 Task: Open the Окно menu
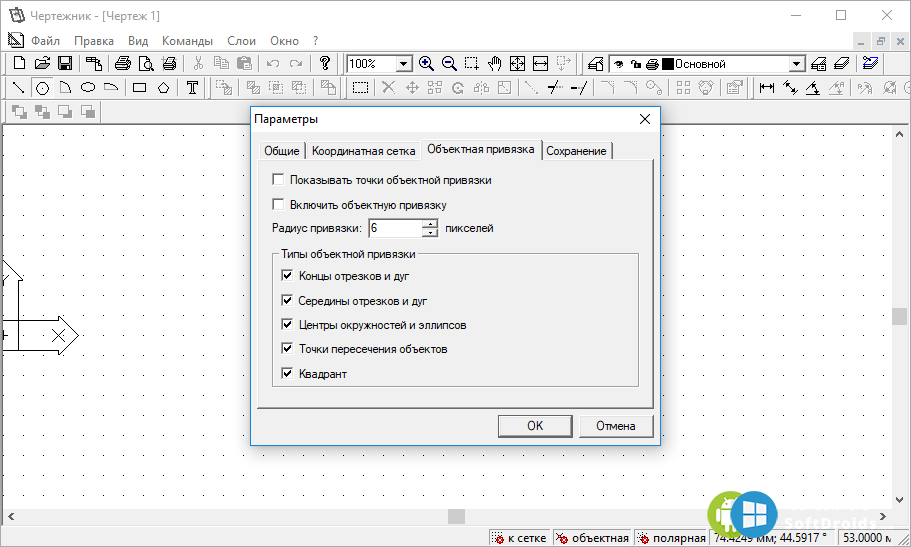(284, 41)
